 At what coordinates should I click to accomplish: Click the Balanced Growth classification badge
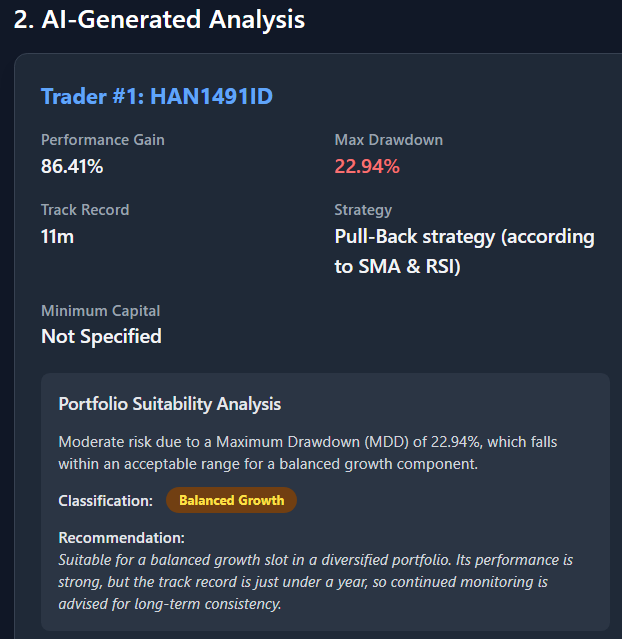232,500
